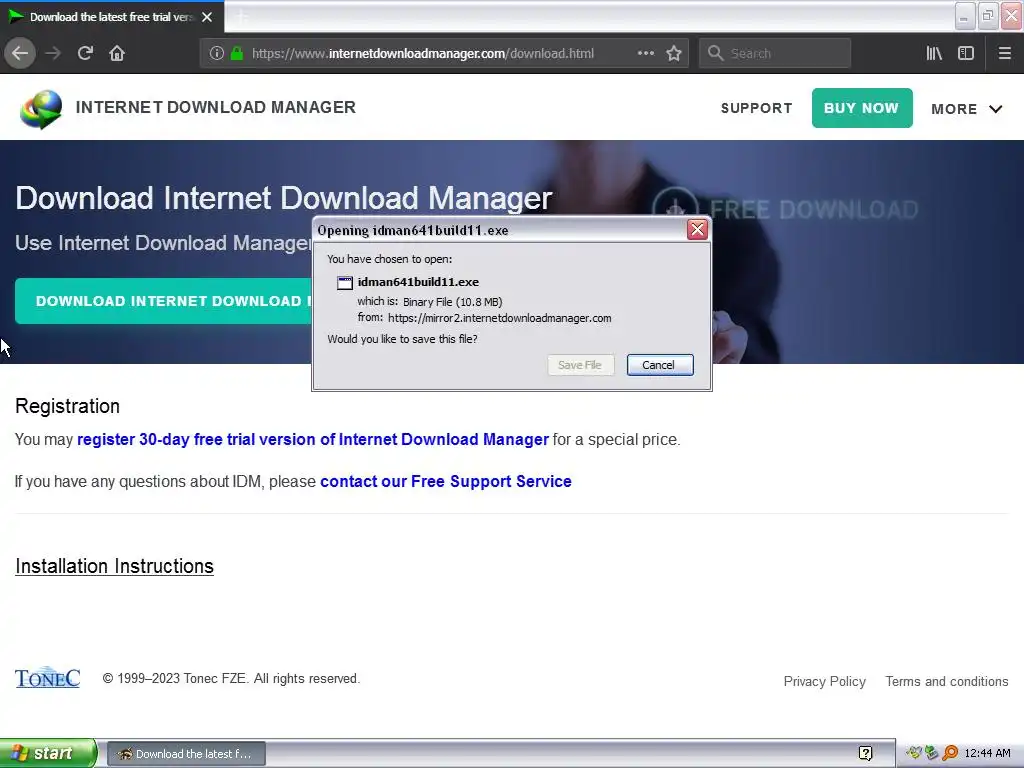Click the first green system tray icon
This screenshot has height=768, width=1024.
pos(914,753)
